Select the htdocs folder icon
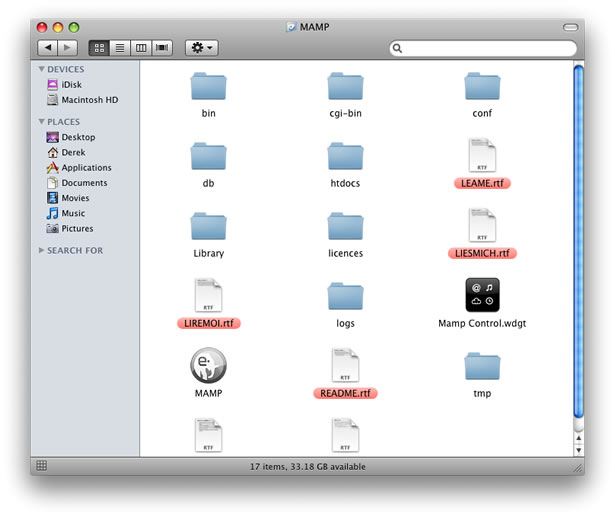The width and height of the screenshot is (615, 517). coord(345,157)
